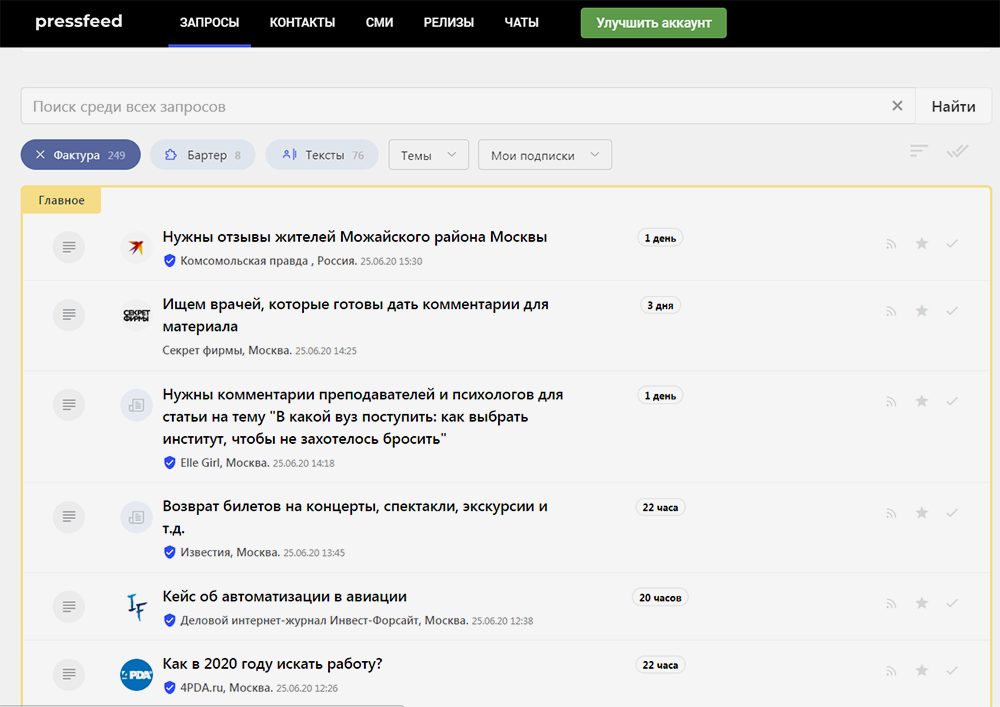Viewport: 1000px width, 707px height.
Task: Expand details icon for авиации request
Action: pyautogui.click(x=69, y=607)
